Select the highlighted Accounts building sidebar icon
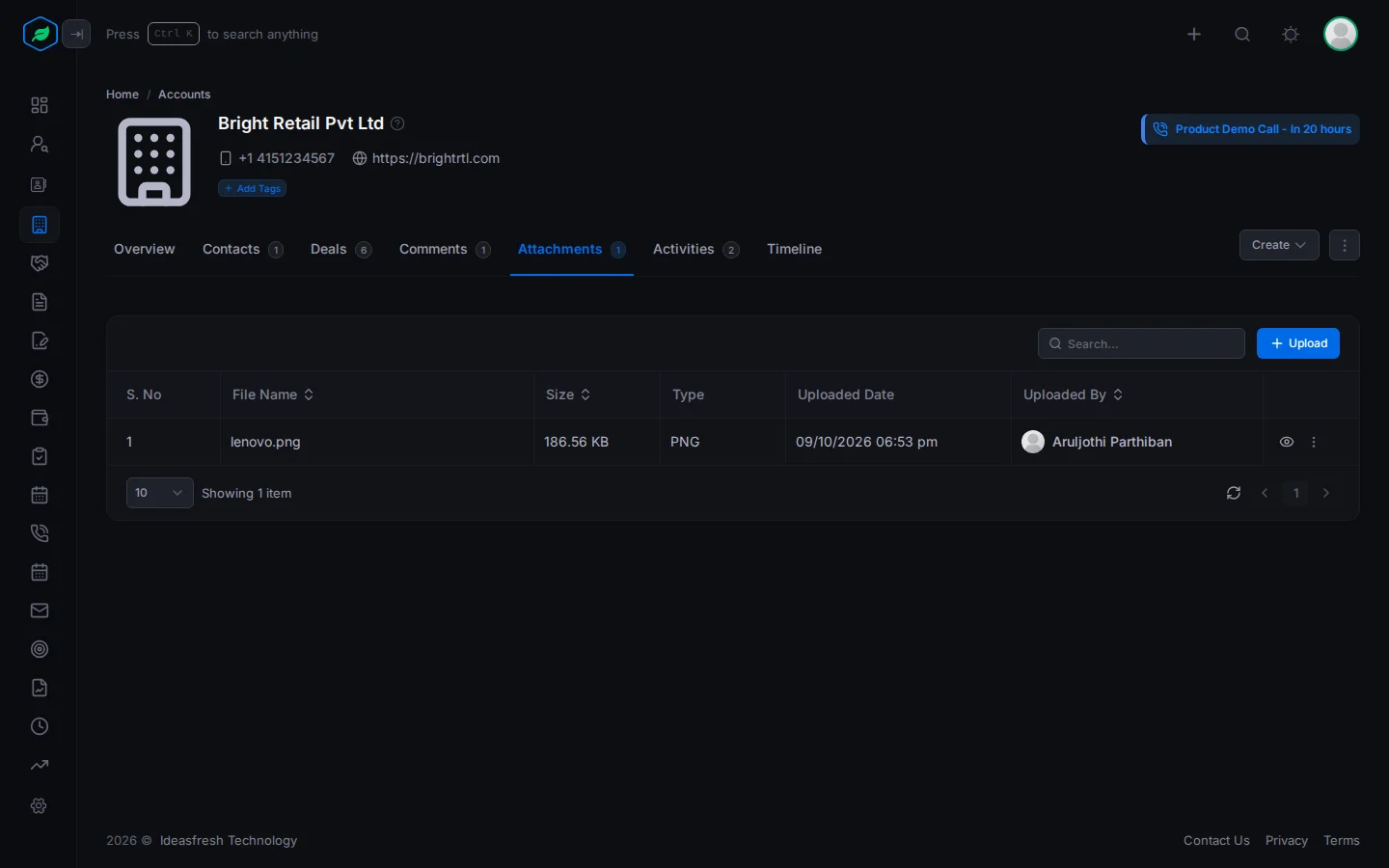Image resolution: width=1389 pixels, height=868 pixels. click(x=40, y=225)
